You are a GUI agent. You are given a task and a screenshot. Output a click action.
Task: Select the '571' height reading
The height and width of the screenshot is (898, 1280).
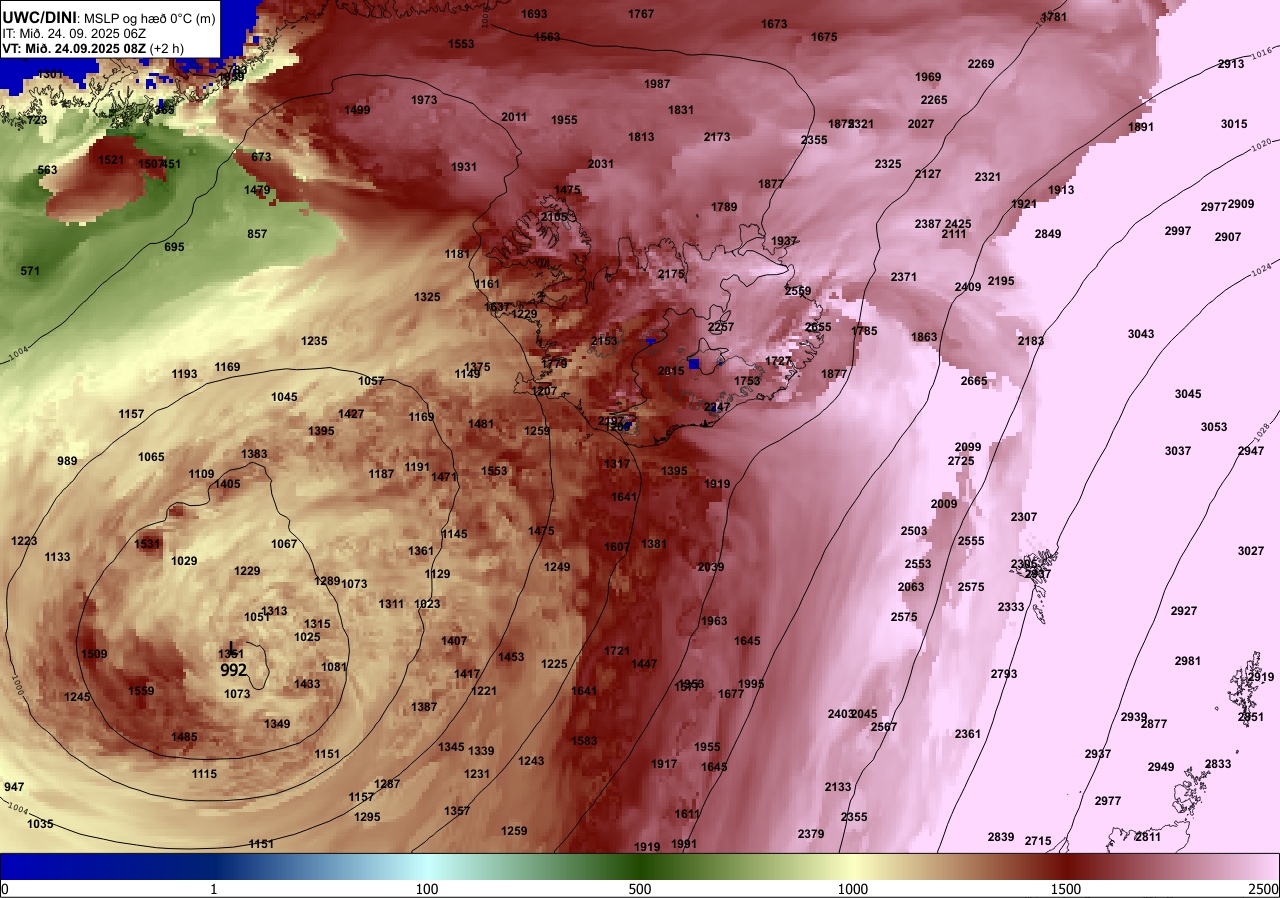point(30,271)
